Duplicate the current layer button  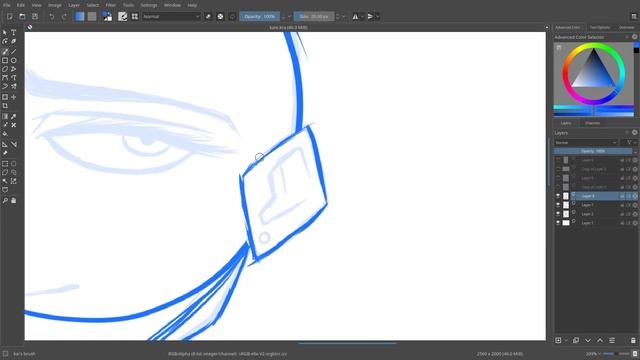point(576,340)
